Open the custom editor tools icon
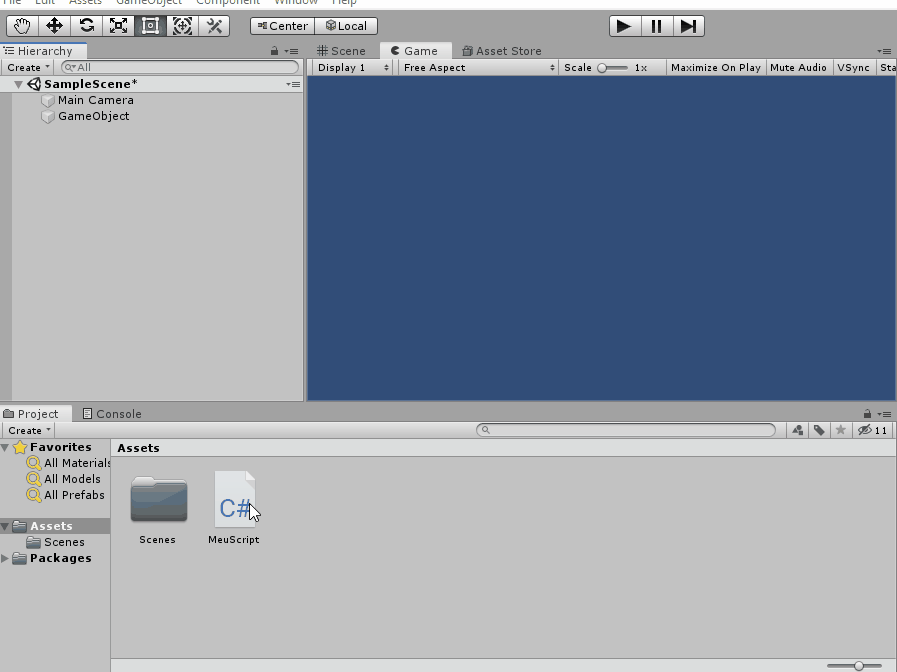 point(214,26)
